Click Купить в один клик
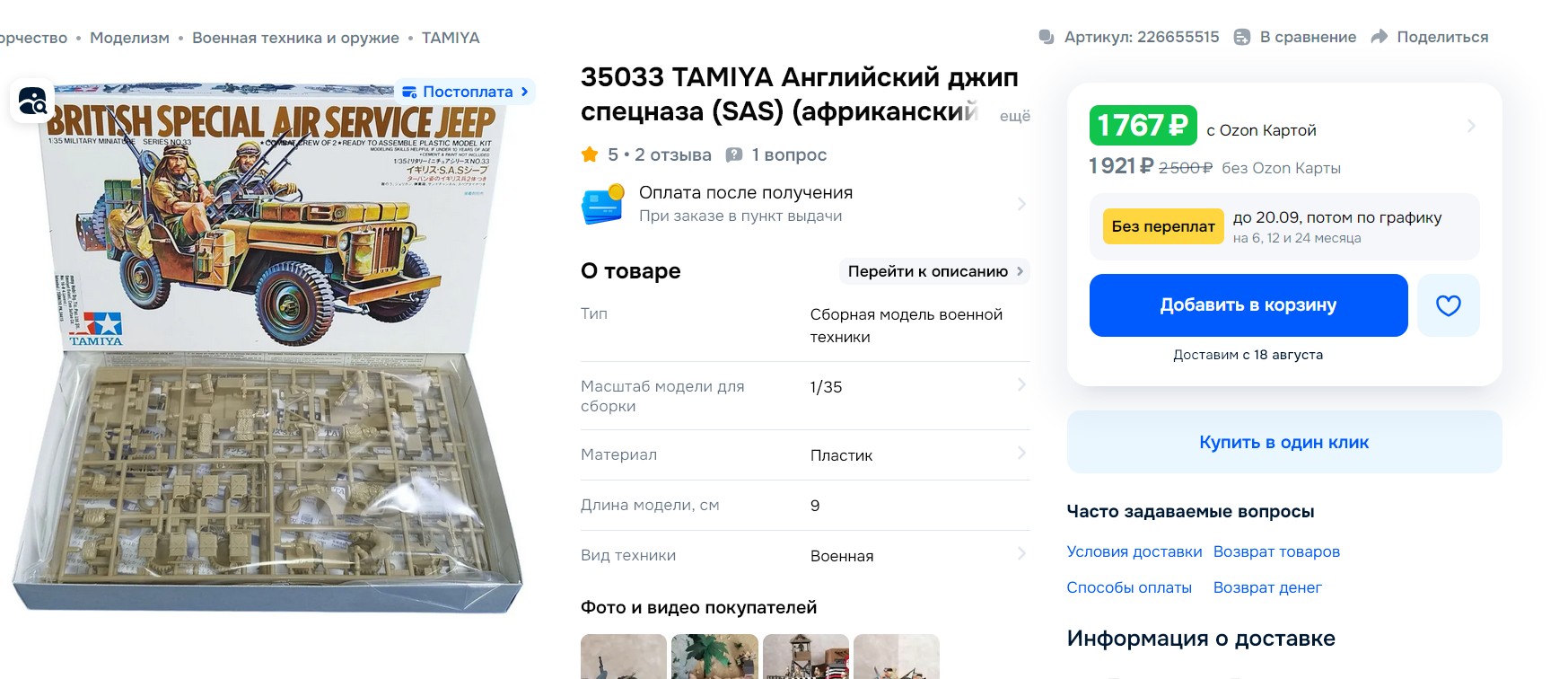The image size is (1568, 679). click(1284, 442)
